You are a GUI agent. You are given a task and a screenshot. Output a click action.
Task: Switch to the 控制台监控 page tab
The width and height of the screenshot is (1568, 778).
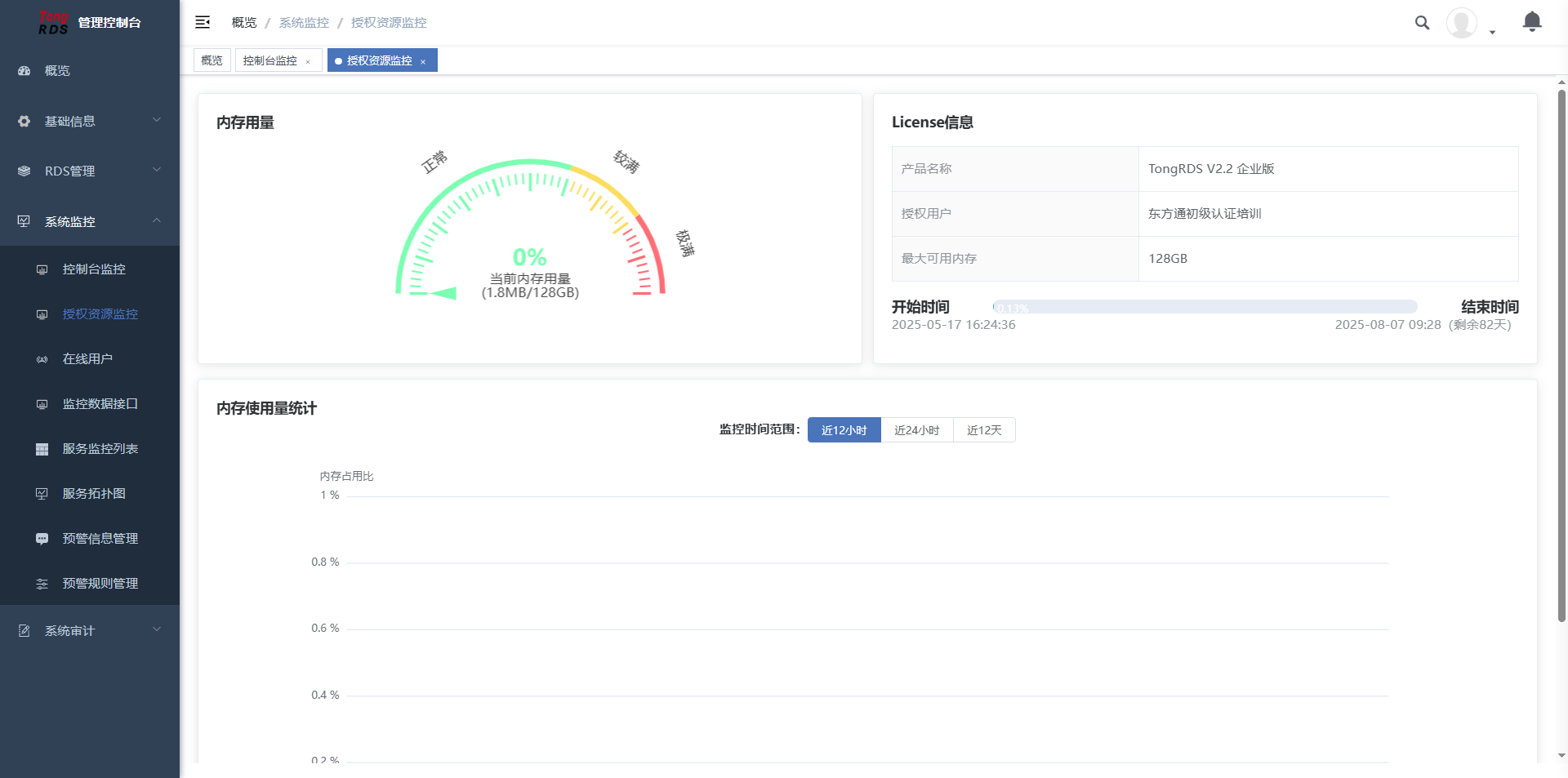coord(278,60)
